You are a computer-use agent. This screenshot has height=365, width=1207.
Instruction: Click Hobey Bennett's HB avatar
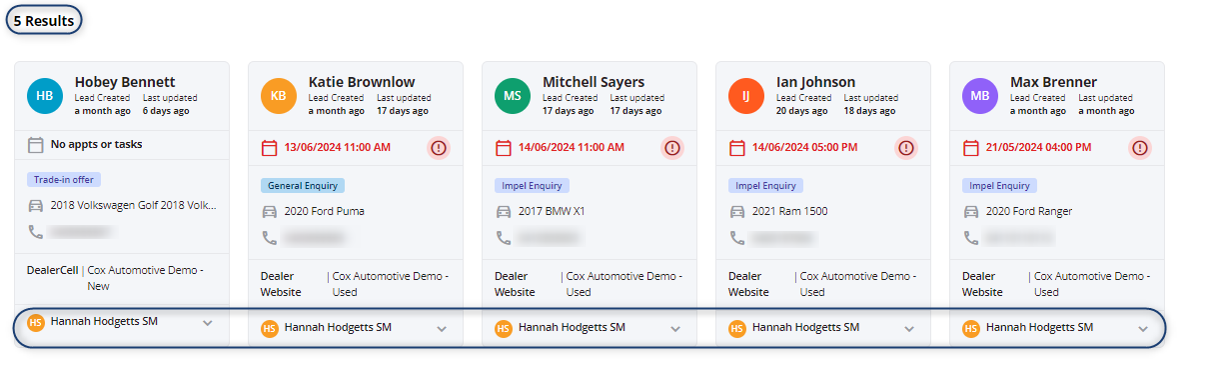(x=45, y=96)
